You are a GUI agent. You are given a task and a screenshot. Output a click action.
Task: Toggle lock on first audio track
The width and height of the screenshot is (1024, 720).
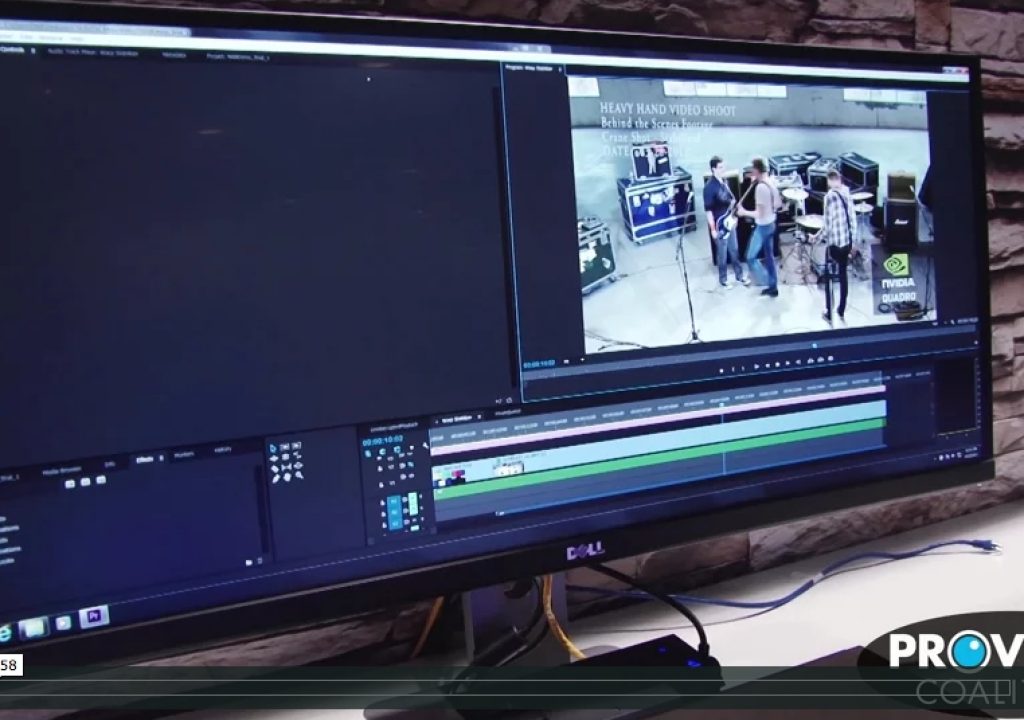point(383,503)
